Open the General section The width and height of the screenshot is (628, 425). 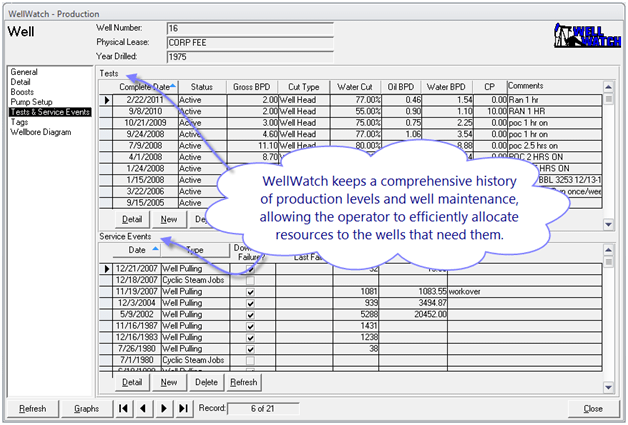pos(24,72)
